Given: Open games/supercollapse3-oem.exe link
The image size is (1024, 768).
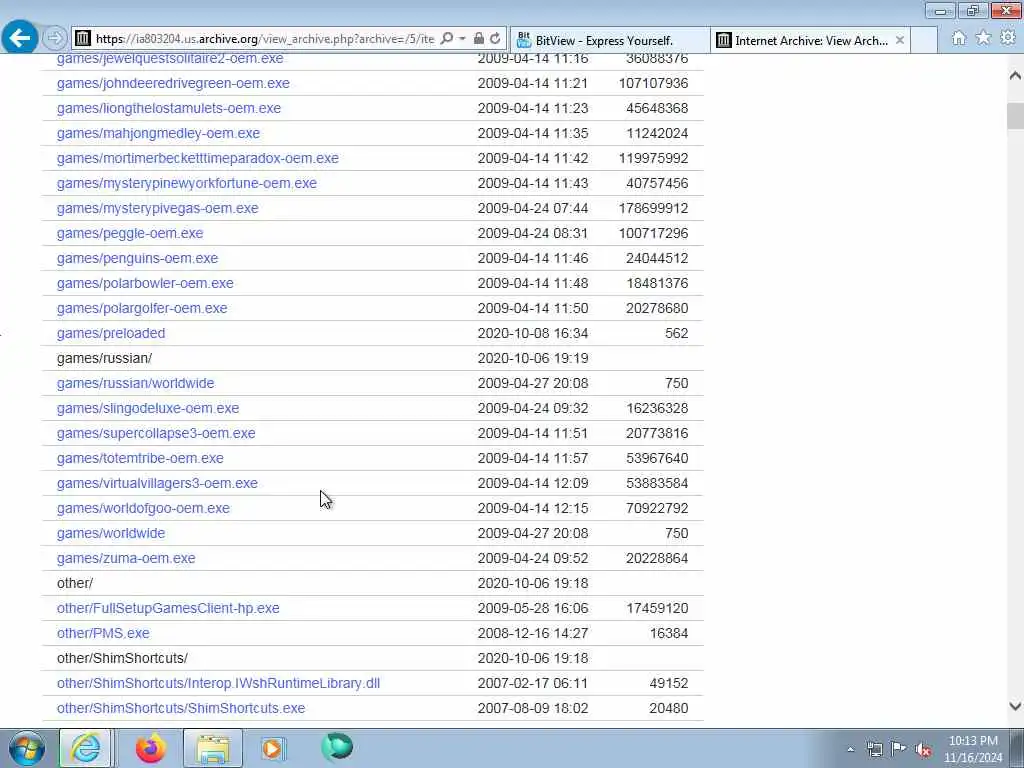Looking at the screenshot, I should point(156,433).
